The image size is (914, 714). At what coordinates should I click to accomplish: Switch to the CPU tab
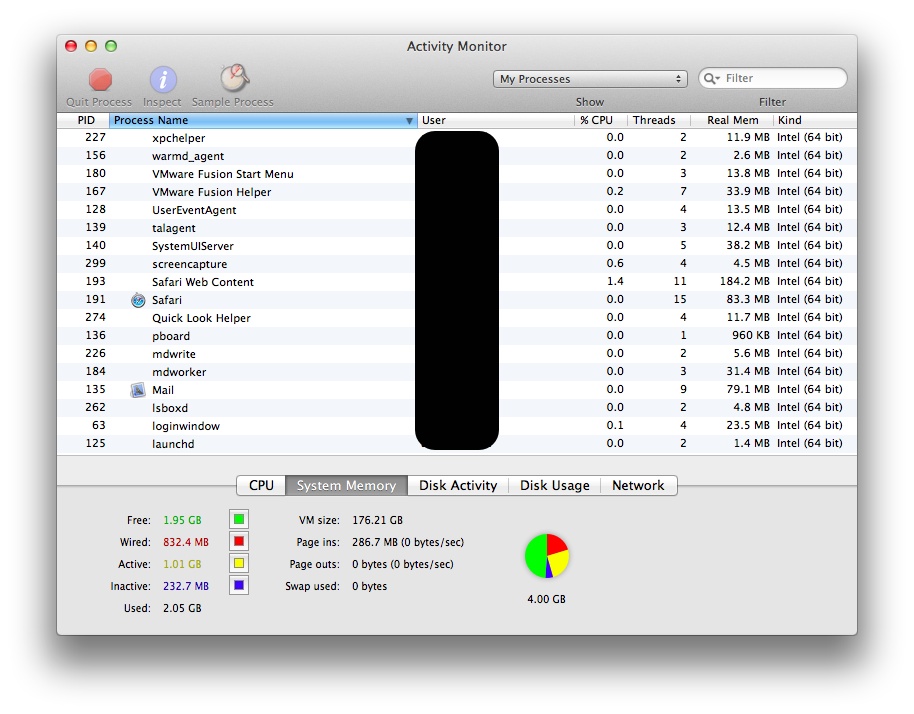coord(261,486)
